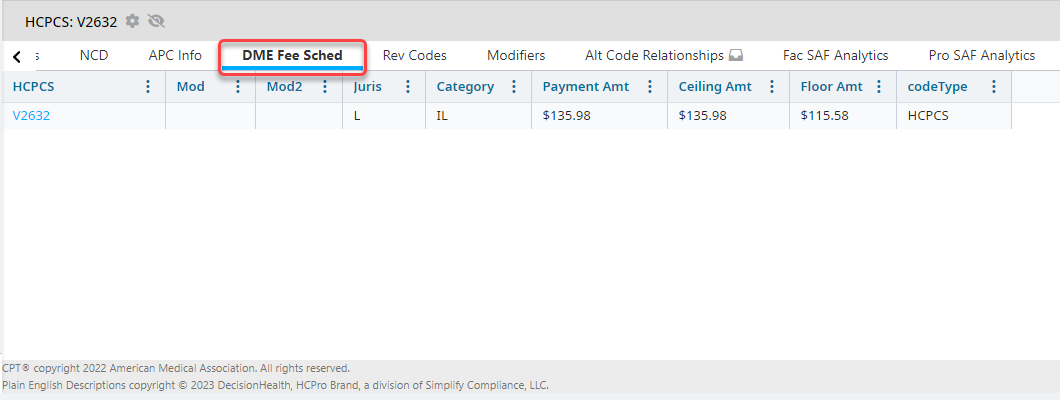Viewport: 1060px width, 400px height.
Task: Open the codeType column menu
Action: (993, 87)
